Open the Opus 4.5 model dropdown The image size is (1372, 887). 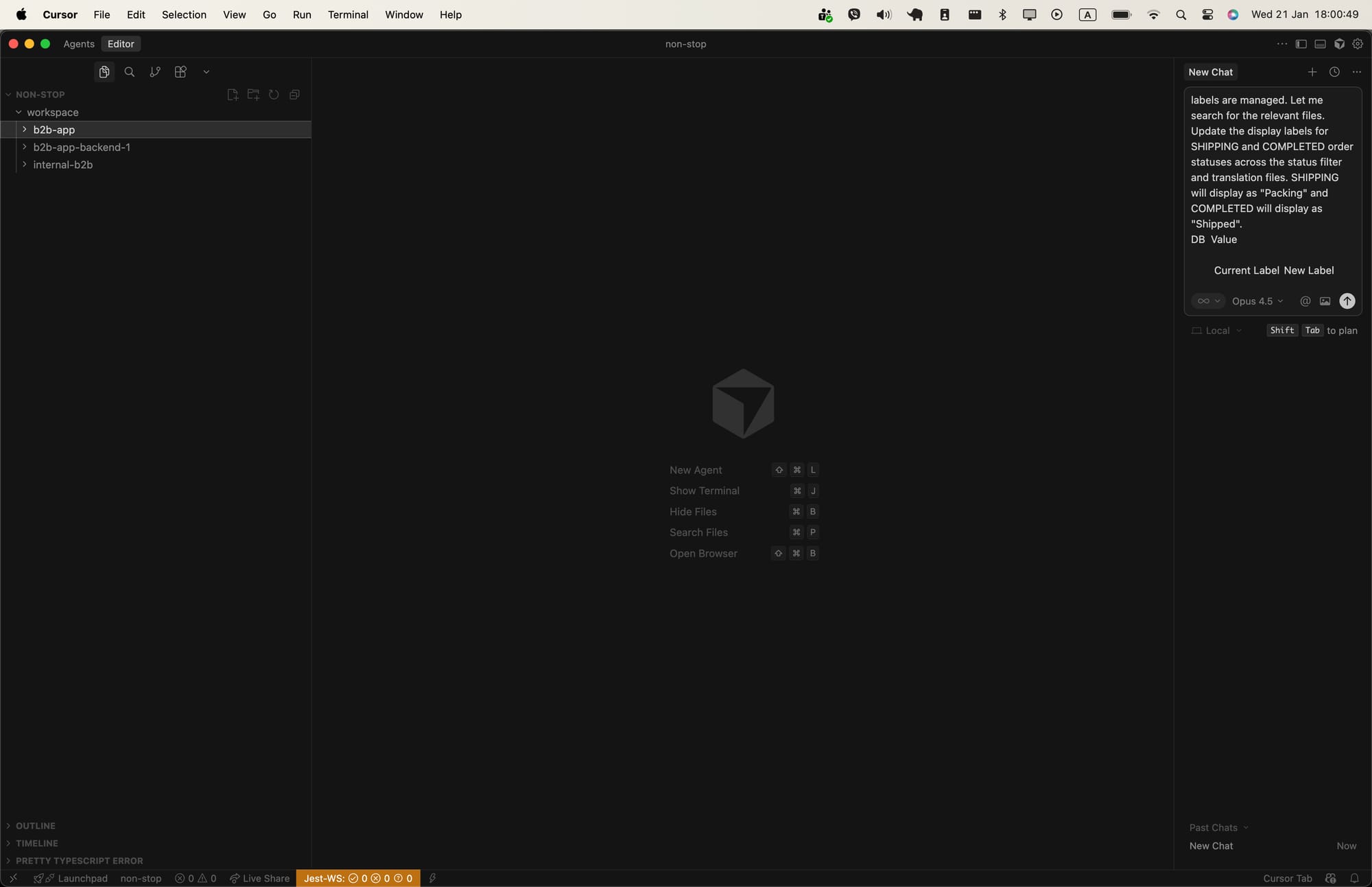(1257, 301)
